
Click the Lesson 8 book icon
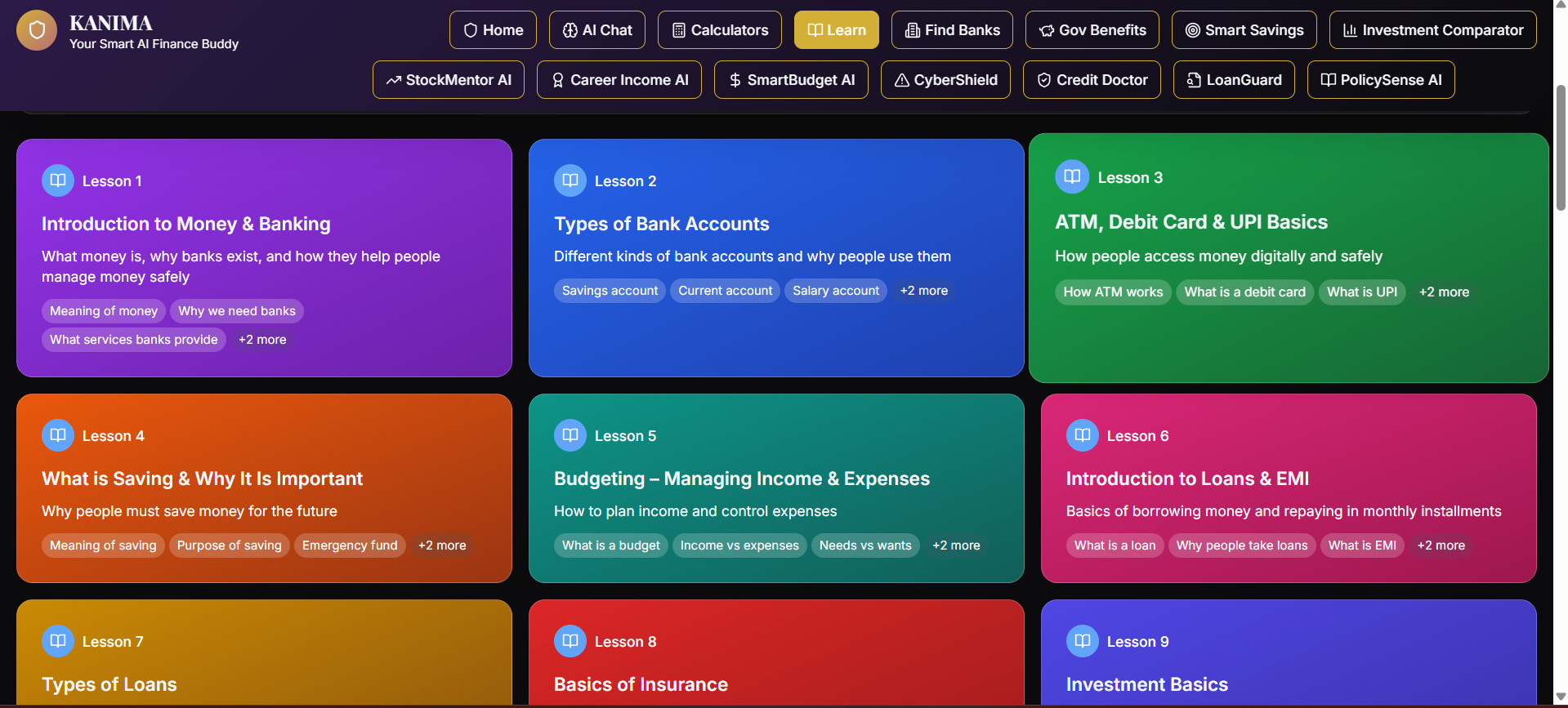point(570,641)
